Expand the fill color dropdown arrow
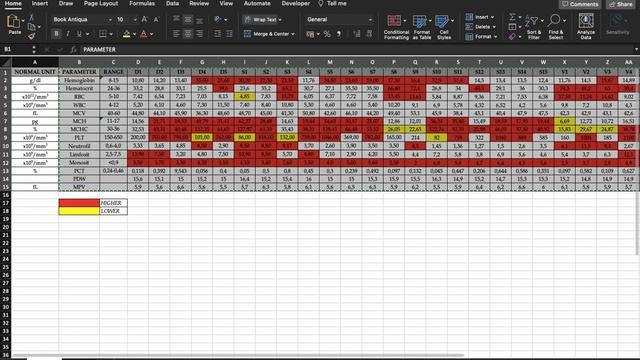Image resolution: width=640 pixels, height=360 pixels. pyautogui.click(x=134, y=34)
